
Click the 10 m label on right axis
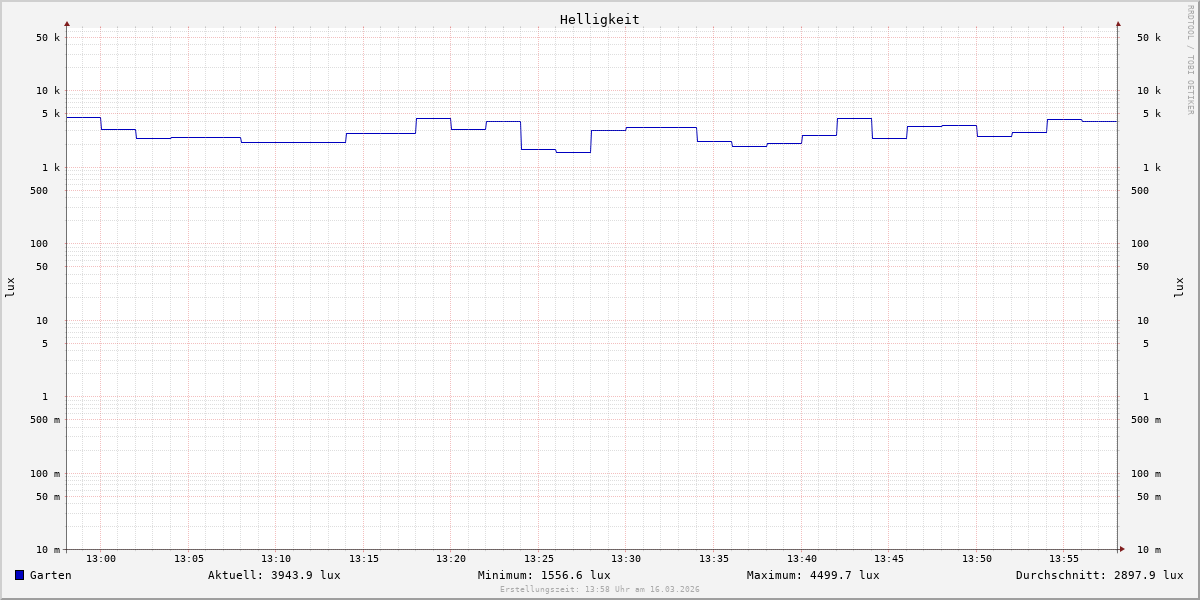pos(1149,550)
